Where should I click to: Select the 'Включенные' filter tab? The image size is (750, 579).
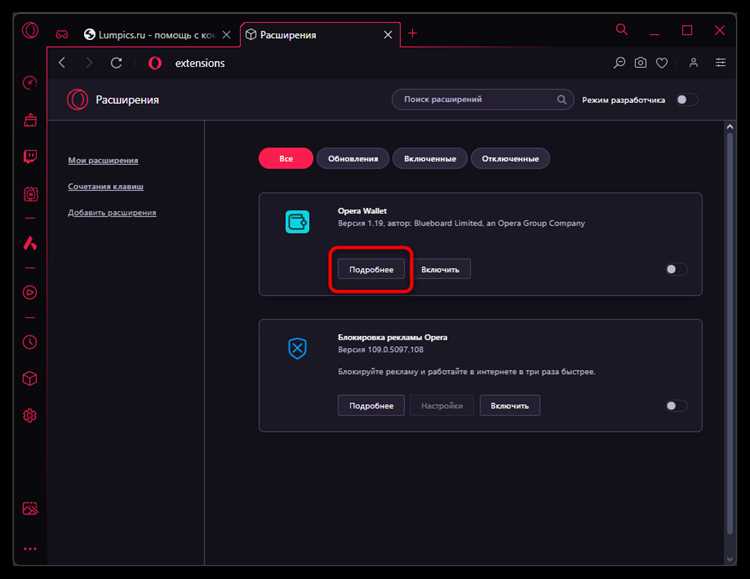click(x=430, y=158)
